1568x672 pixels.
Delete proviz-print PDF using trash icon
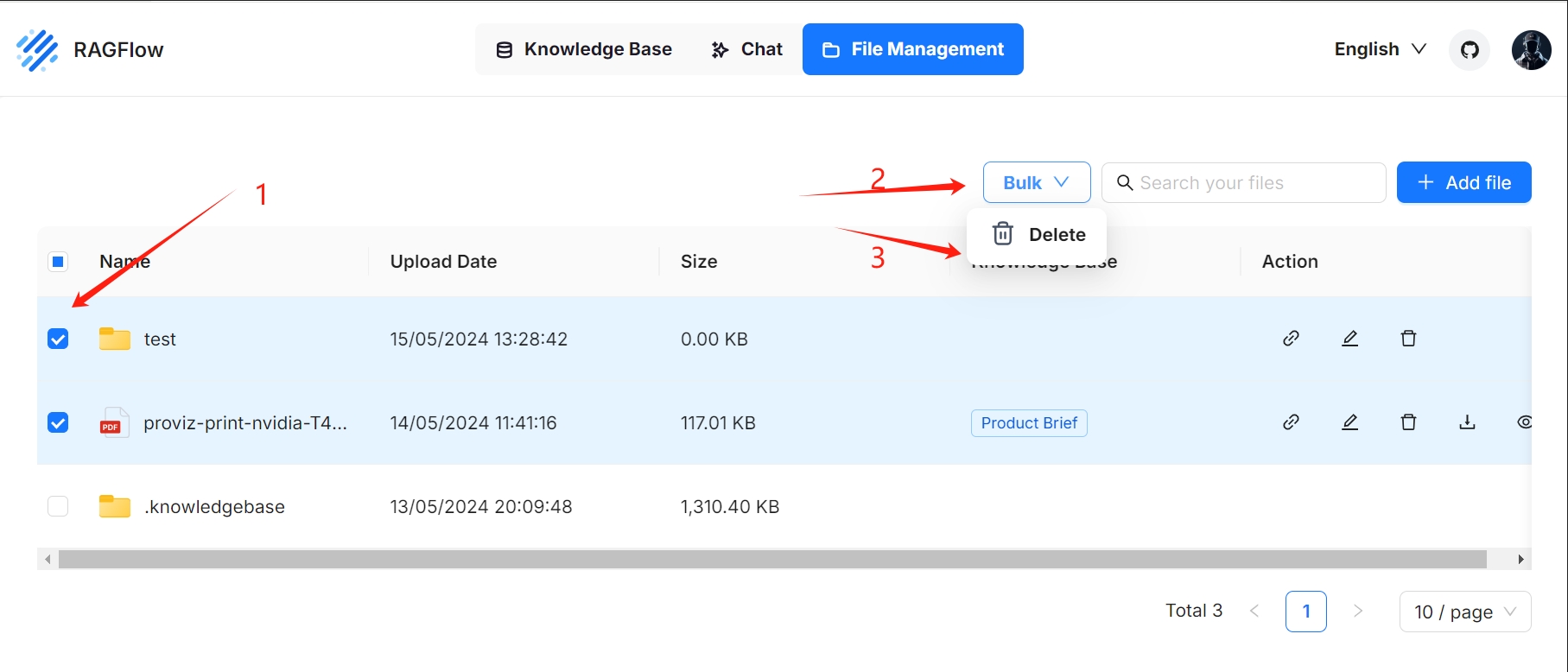[x=1408, y=422]
